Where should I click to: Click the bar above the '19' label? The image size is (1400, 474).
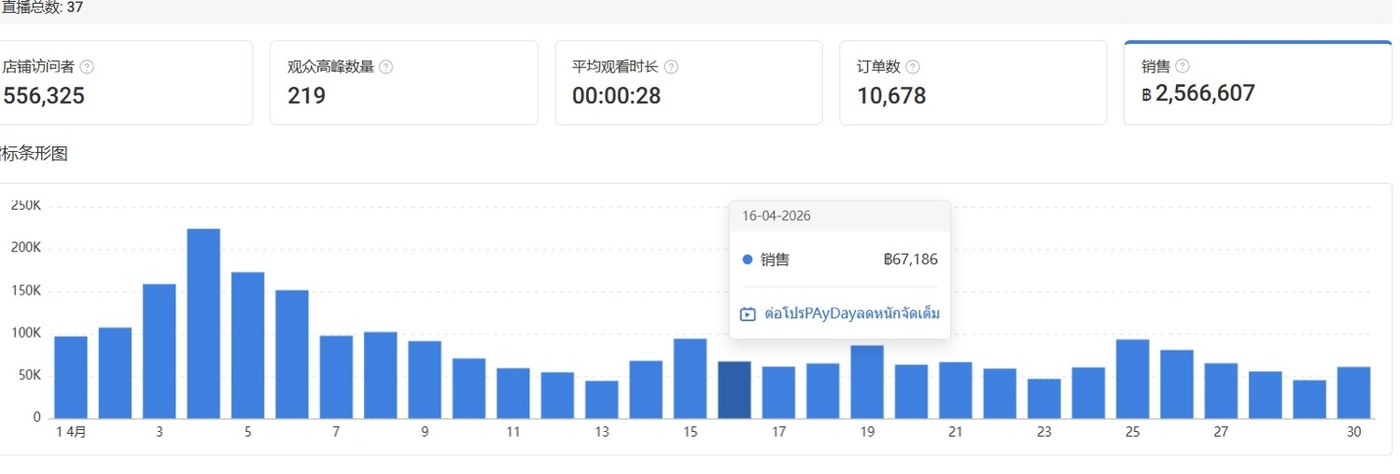point(867,382)
